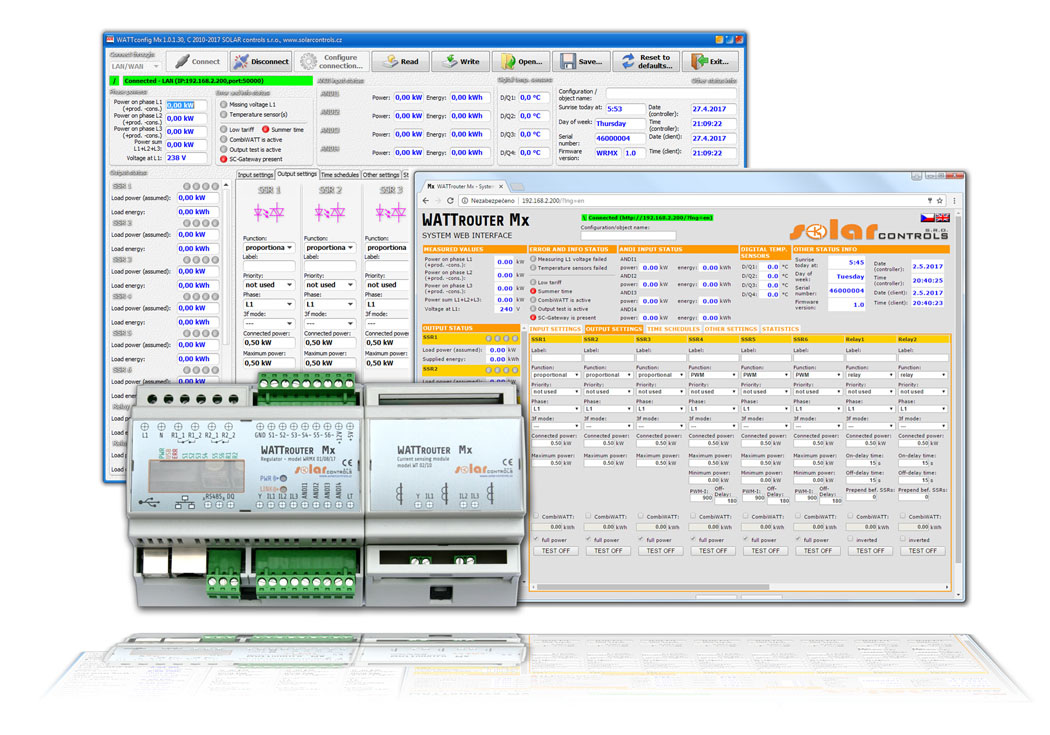Open web SSR2 Priority not used dropdown

click(607, 392)
